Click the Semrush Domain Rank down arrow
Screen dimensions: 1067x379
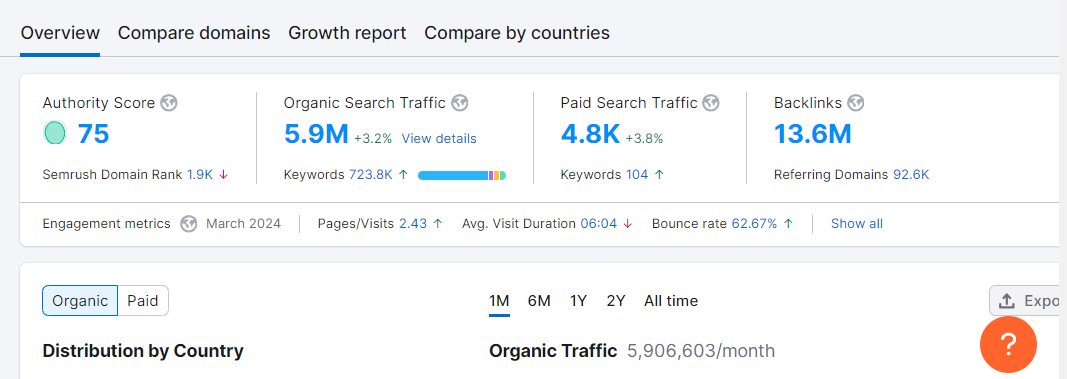point(223,175)
